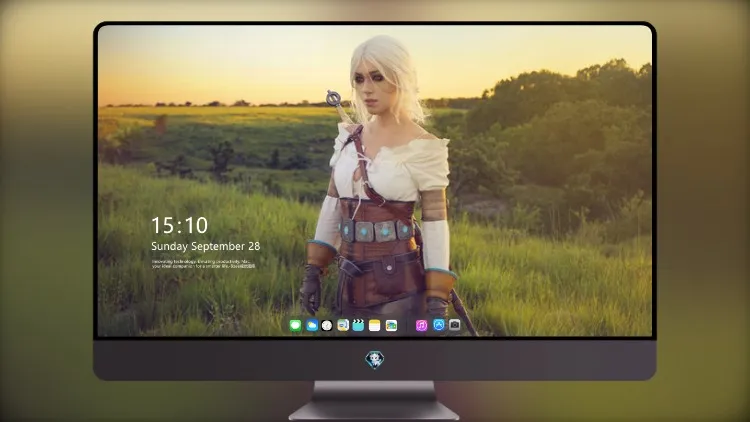Open the Finder-style file app icon
This screenshot has height=422, width=750.
[x=343, y=326]
